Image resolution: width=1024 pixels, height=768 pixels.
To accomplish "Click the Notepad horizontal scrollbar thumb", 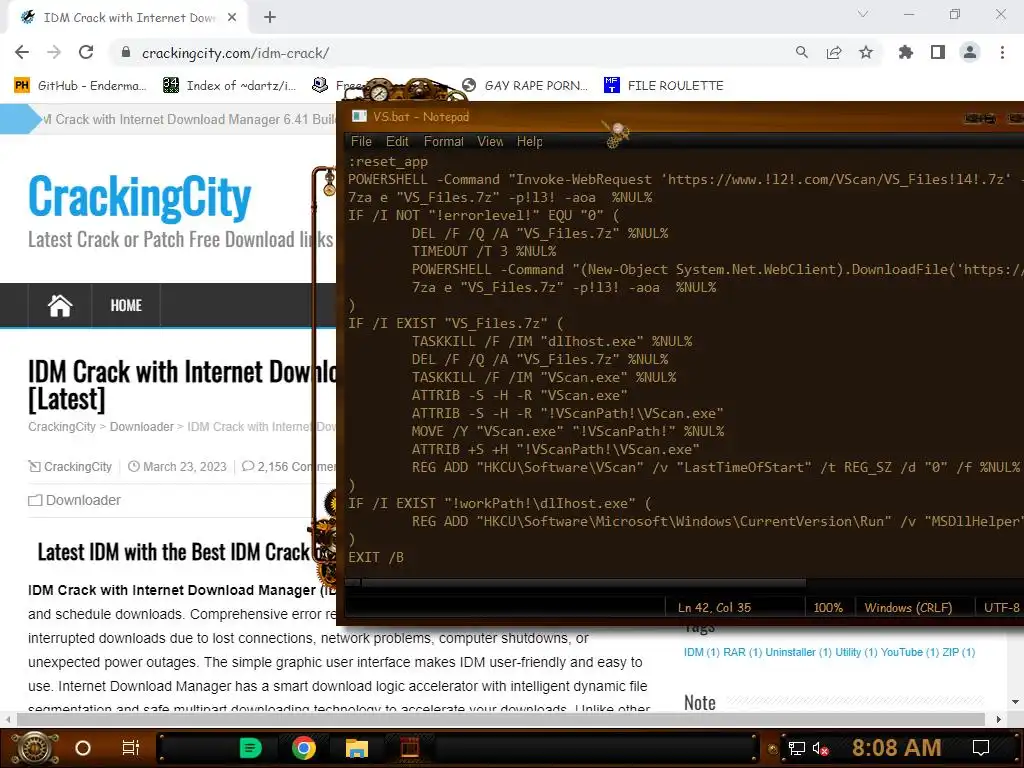I will pos(584,582).
